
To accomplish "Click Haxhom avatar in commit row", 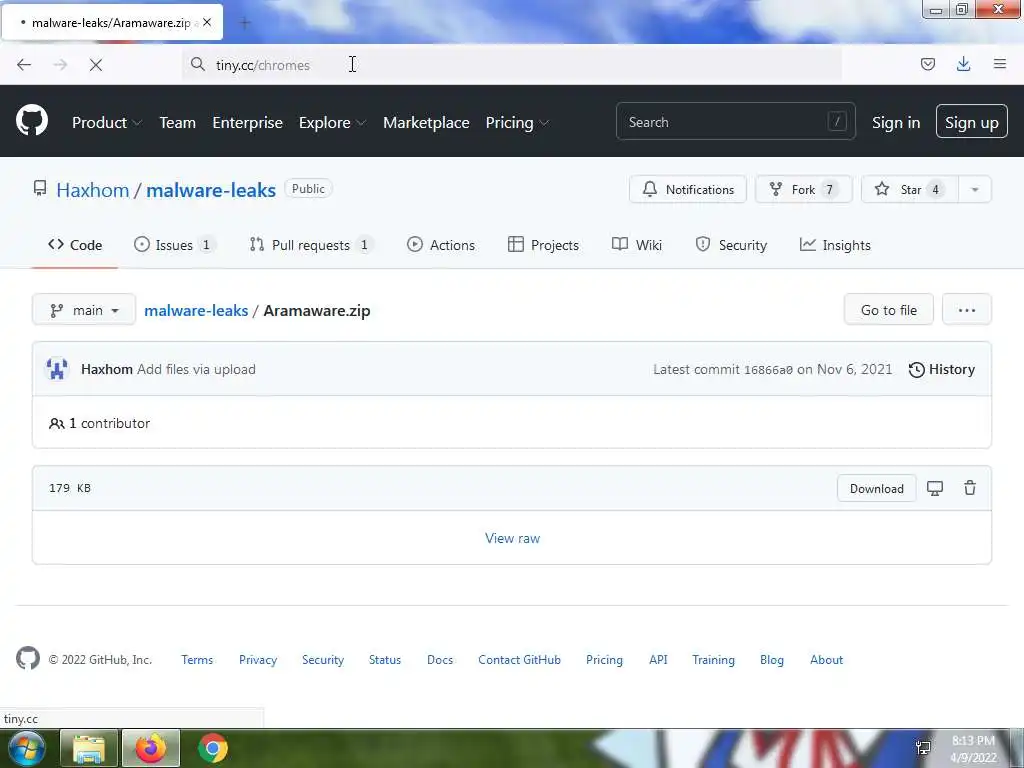I will (x=57, y=369).
